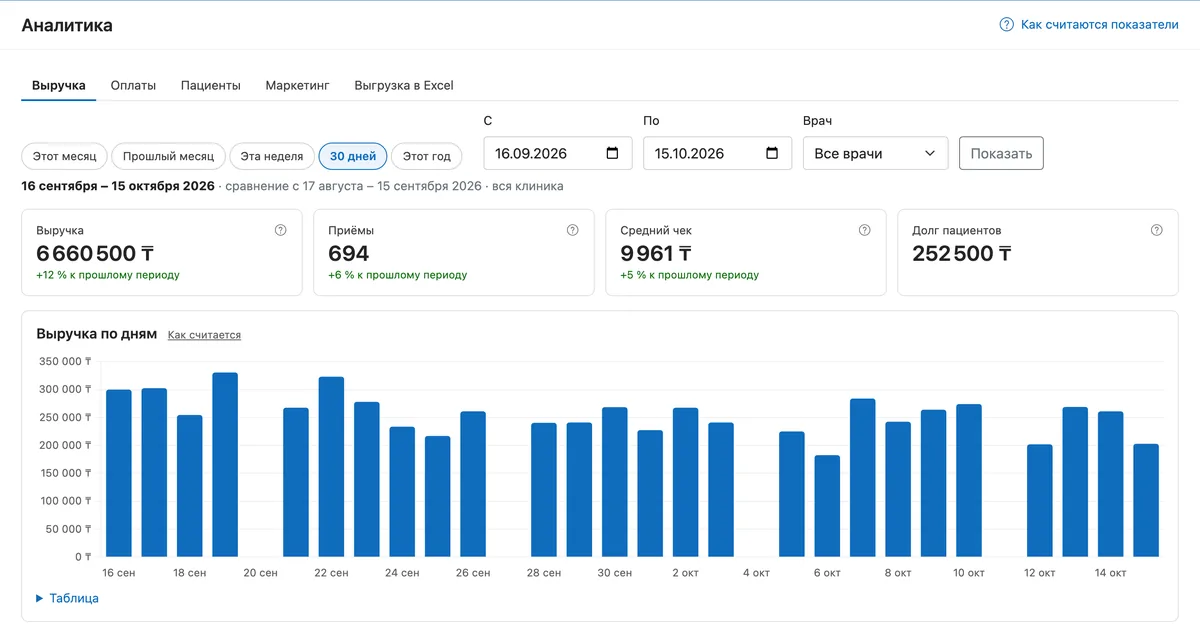Switch to the Оплаты tab
The image size is (1200, 636).
click(x=133, y=85)
